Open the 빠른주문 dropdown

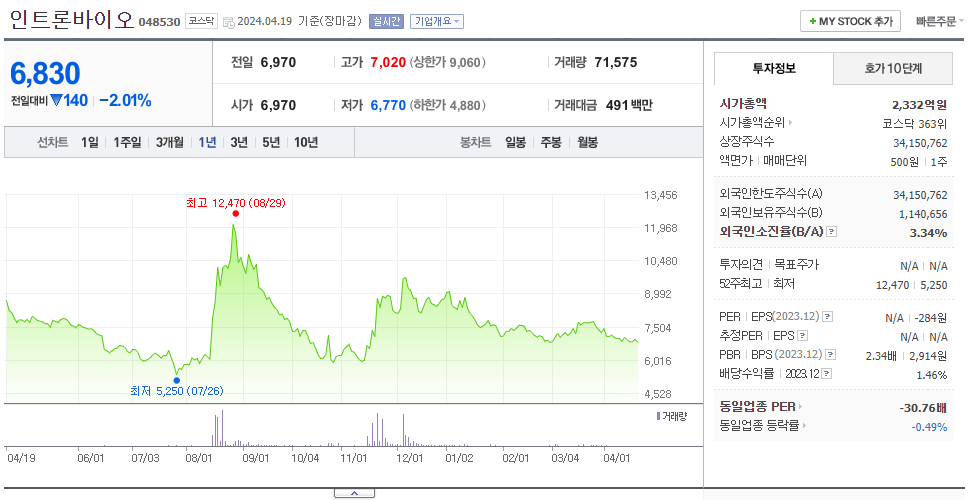pos(940,22)
